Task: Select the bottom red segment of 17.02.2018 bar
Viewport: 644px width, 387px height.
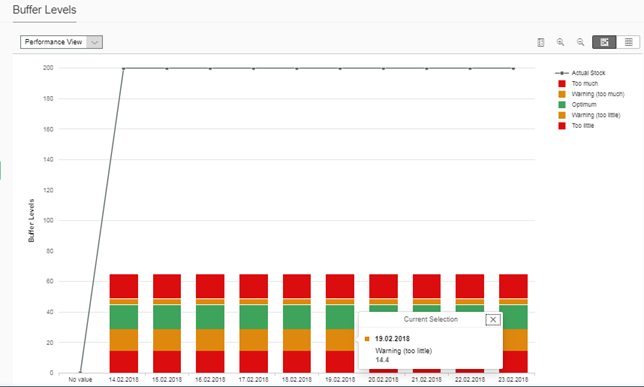Action: (x=253, y=362)
